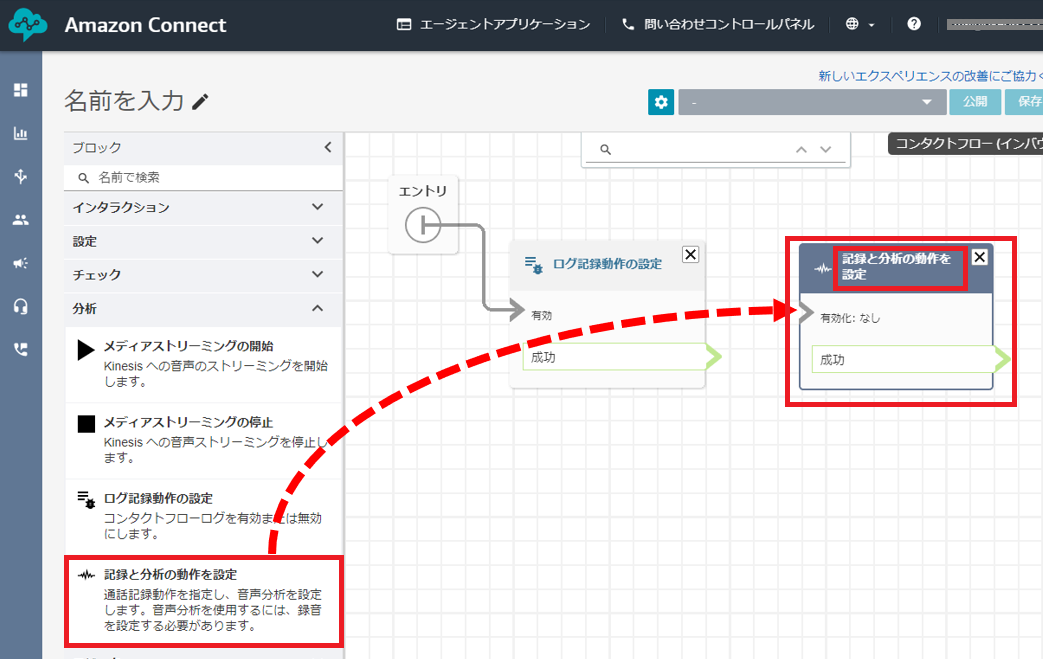Jump to previous search result arrow
The width and height of the screenshot is (1043, 659).
pyautogui.click(x=802, y=150)
